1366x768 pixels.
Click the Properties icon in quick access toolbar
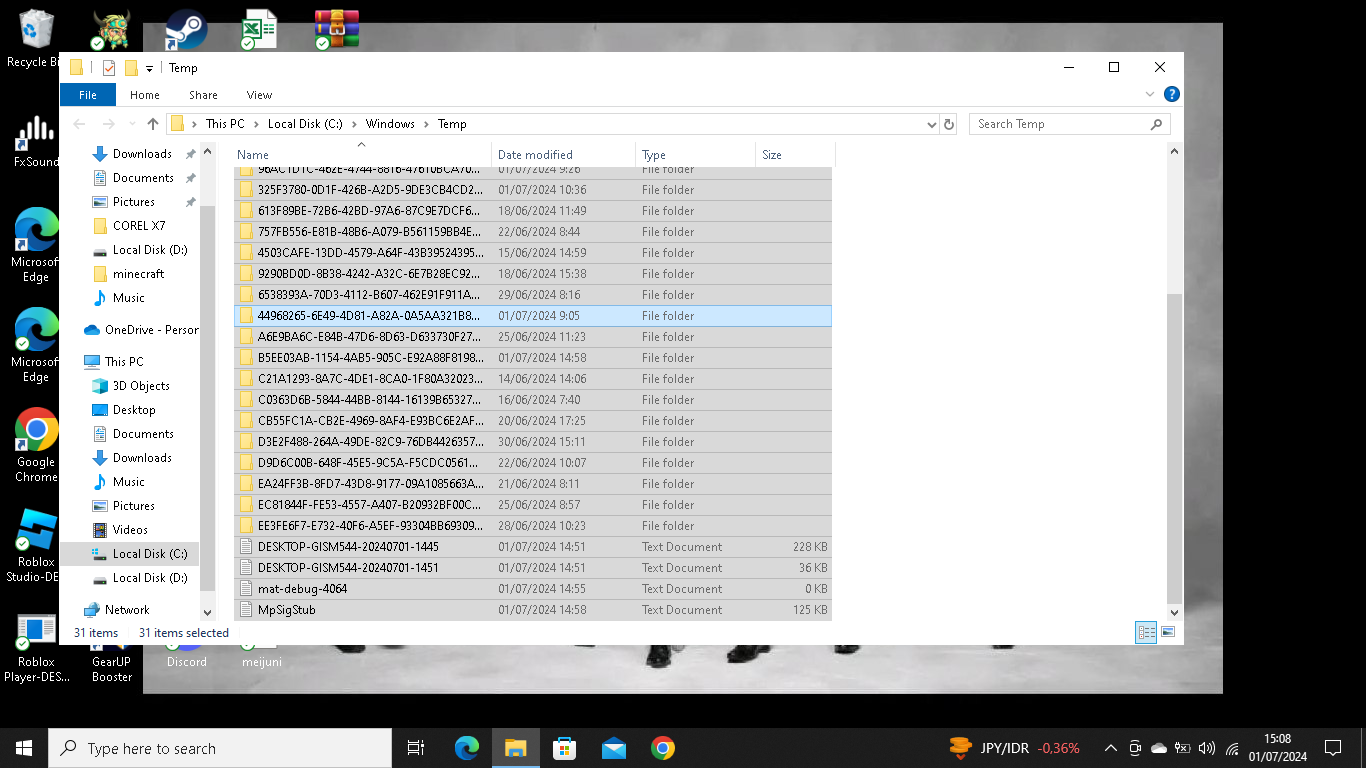tap(109, 68)
